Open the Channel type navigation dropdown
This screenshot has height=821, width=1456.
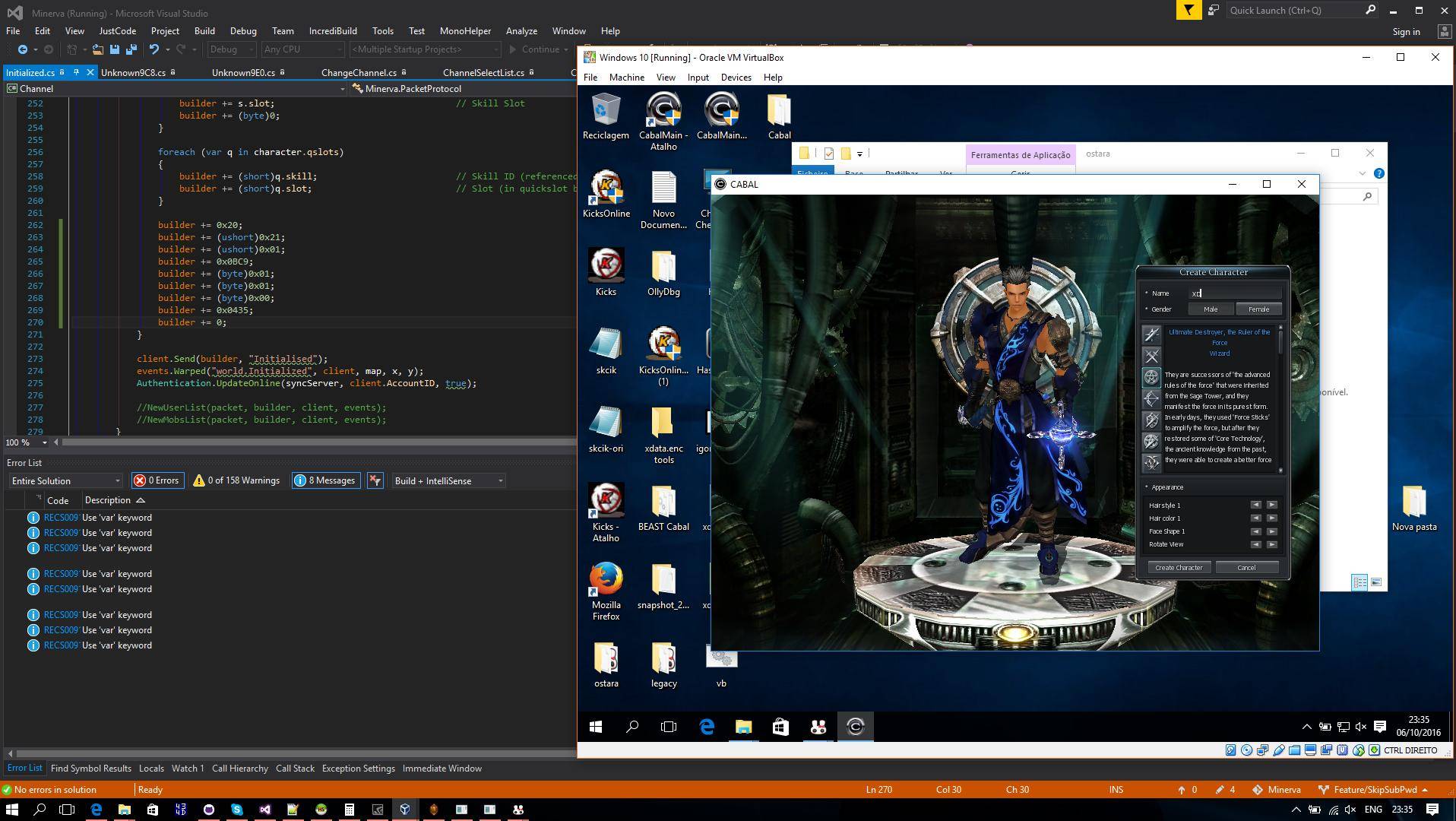tap(176, 89)
